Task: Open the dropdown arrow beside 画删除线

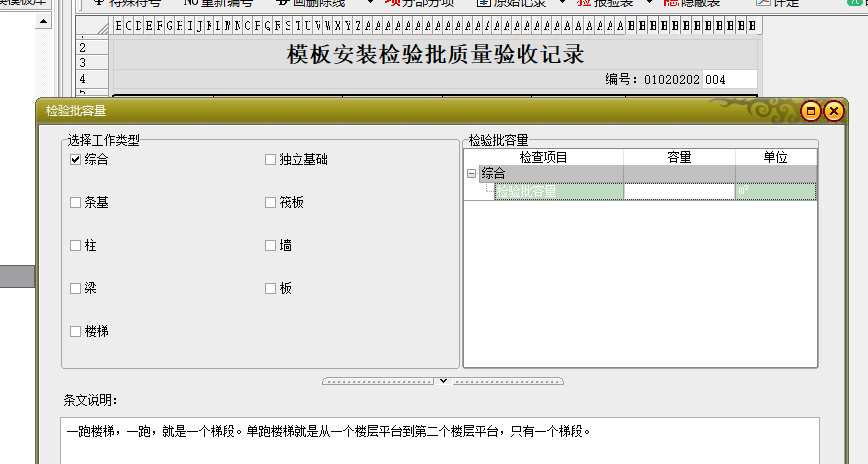Action: tap(370, 2)
